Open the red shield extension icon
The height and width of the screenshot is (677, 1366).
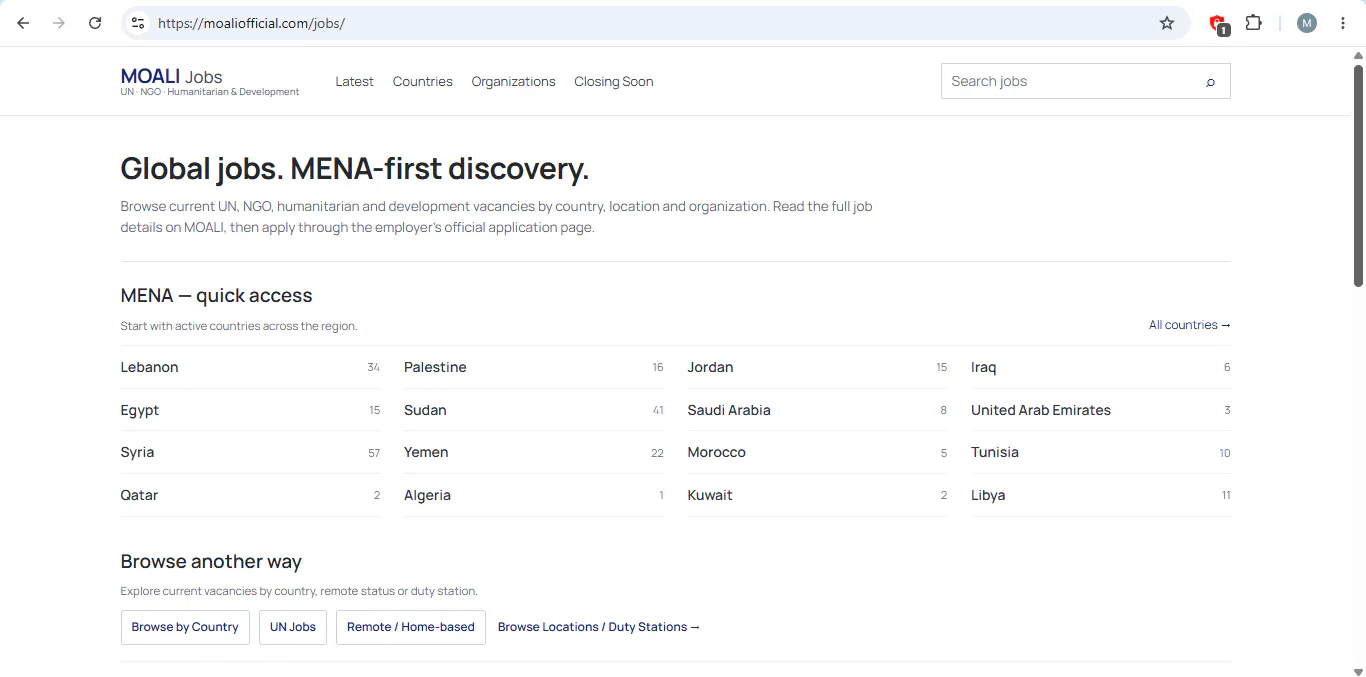click(1218, 24)
